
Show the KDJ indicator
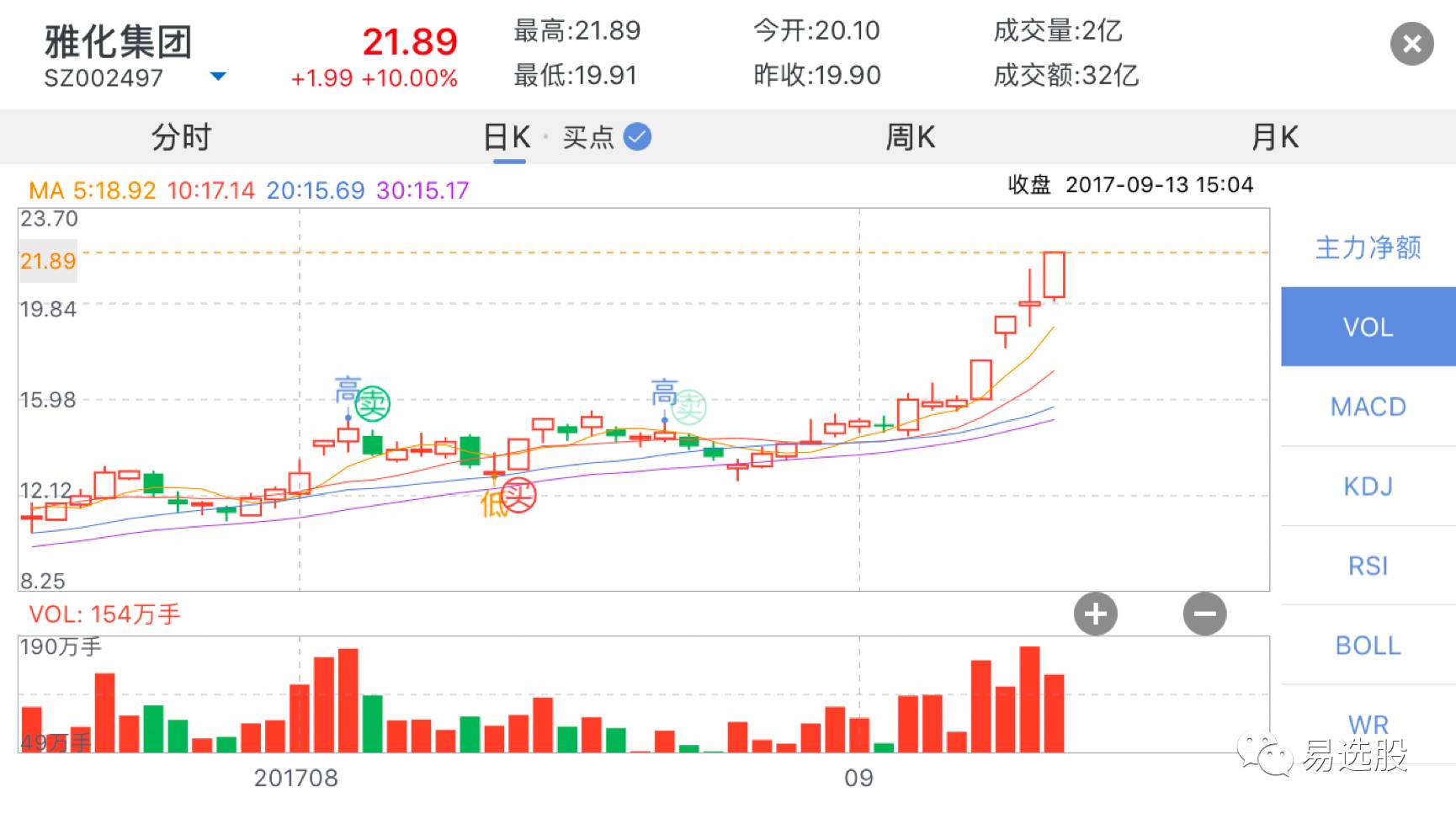pyautogui.click(x=1368, y=487)
